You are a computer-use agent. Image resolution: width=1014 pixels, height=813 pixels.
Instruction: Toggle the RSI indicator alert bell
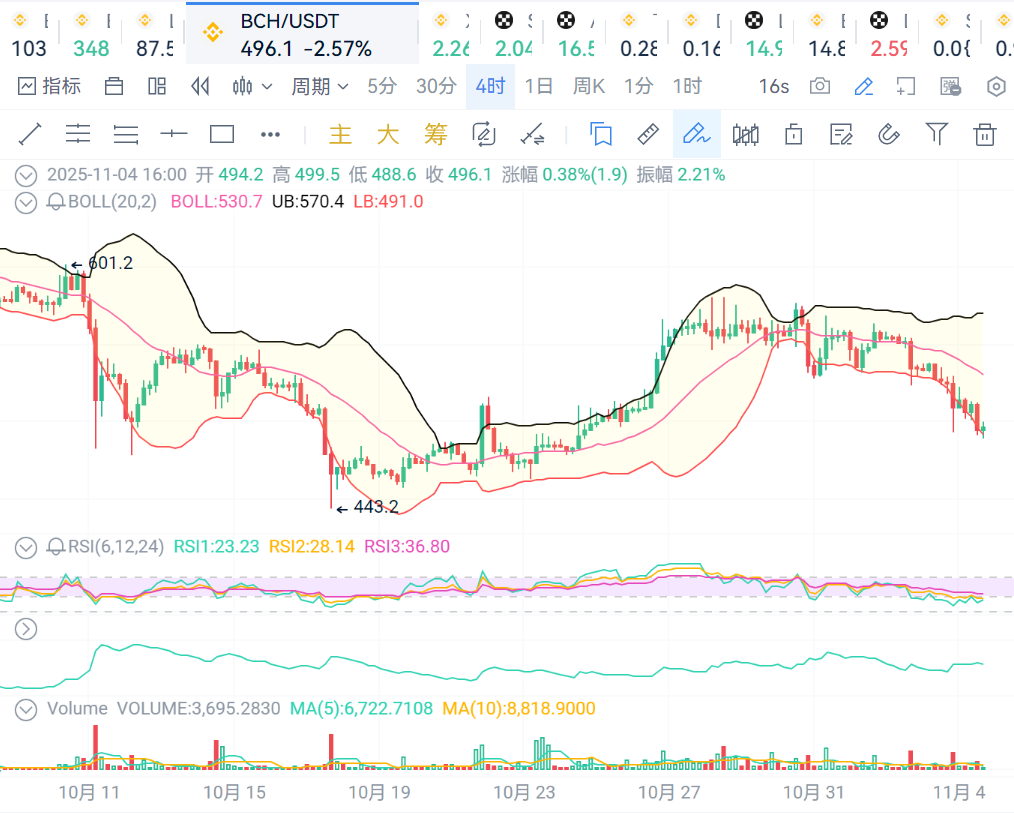coord(56,546)
